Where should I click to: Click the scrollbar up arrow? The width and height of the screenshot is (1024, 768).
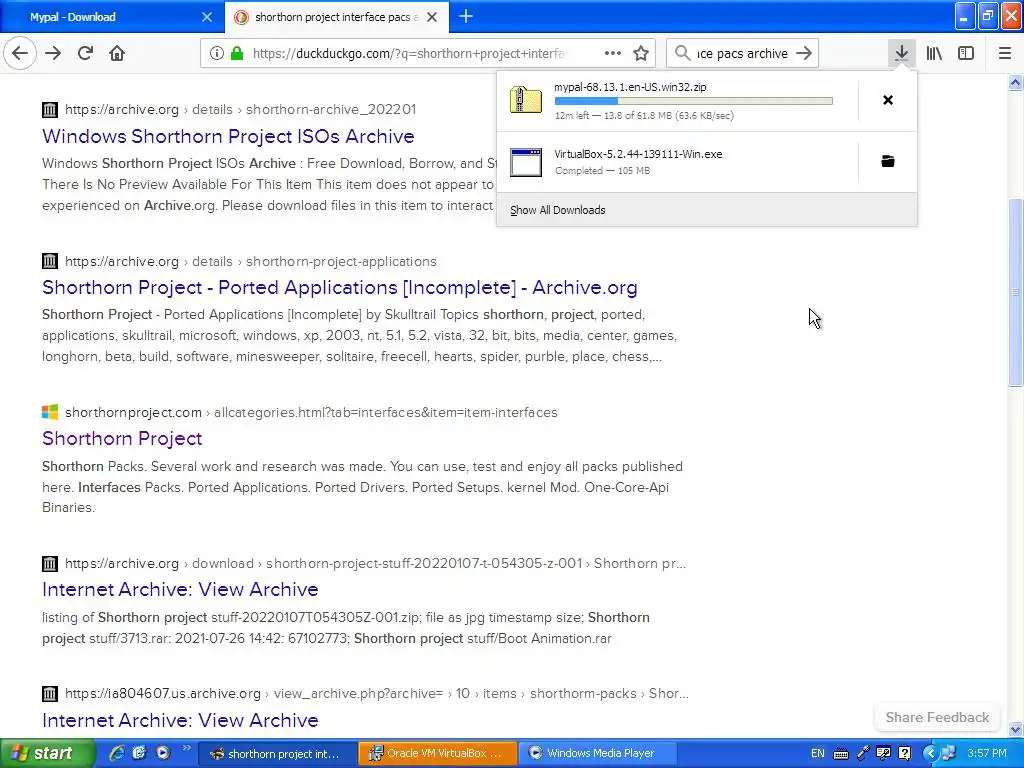click(1015, 82)
